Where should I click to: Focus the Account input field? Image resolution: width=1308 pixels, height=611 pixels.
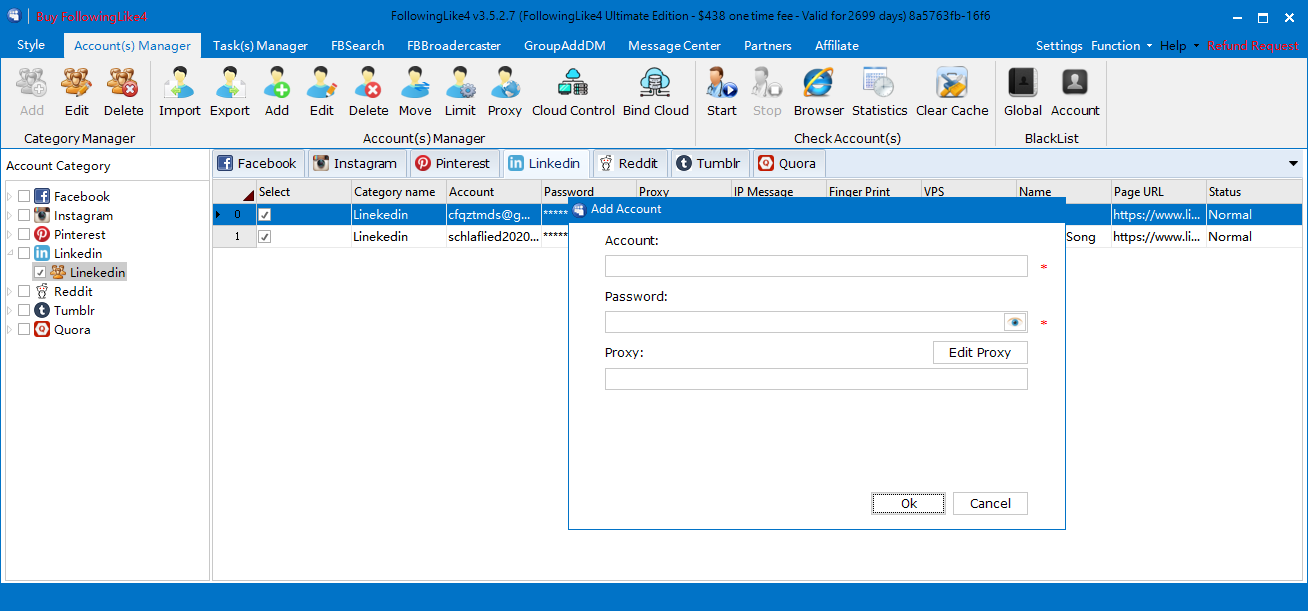coord(816,266)
